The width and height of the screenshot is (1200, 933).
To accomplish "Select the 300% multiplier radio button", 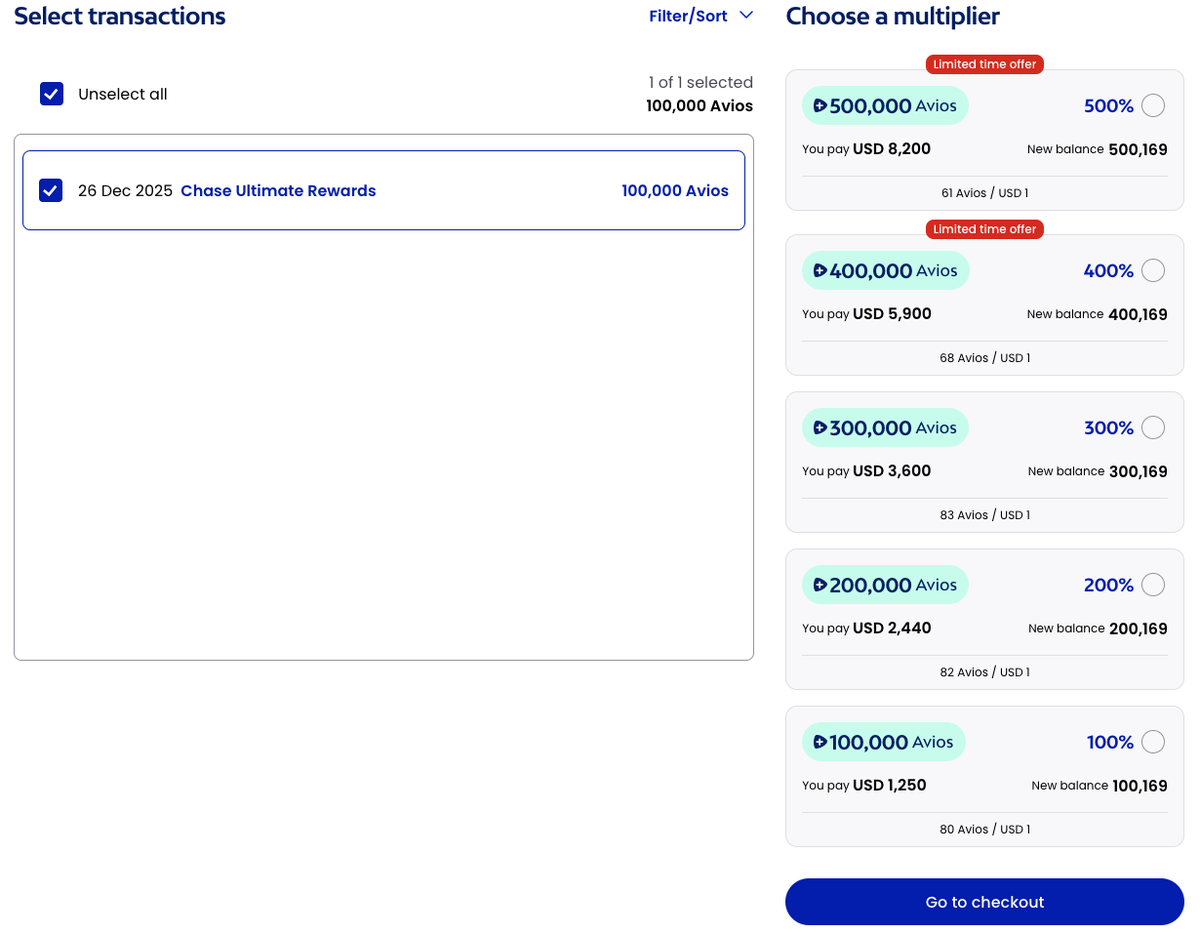I will pos(1152,427).
